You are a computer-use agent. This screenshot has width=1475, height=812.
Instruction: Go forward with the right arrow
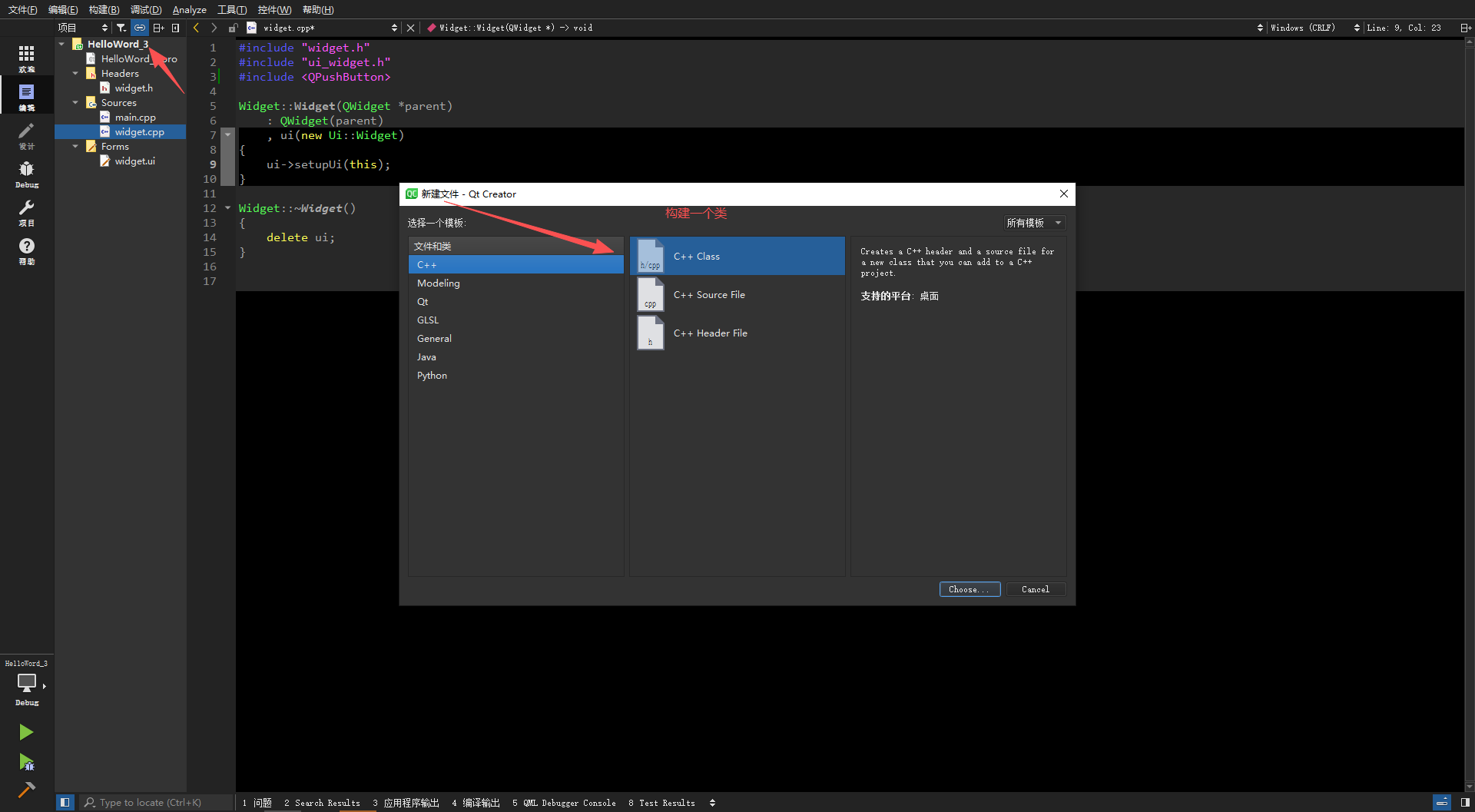pos(214,28)
